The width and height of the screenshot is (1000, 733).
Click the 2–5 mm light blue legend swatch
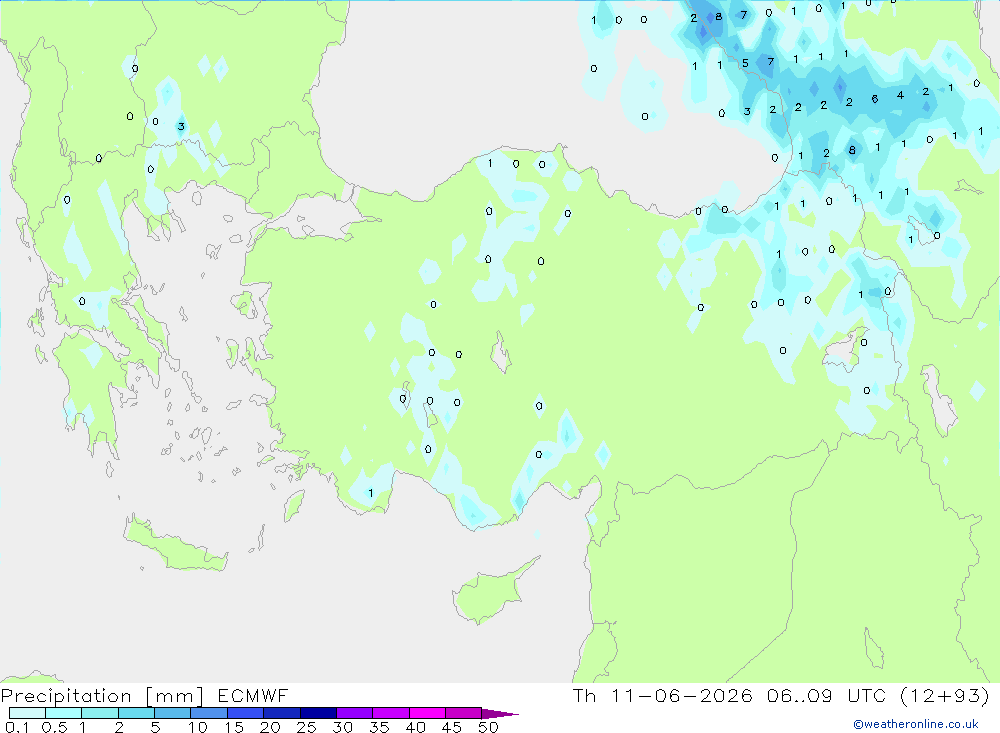[136, 713]
